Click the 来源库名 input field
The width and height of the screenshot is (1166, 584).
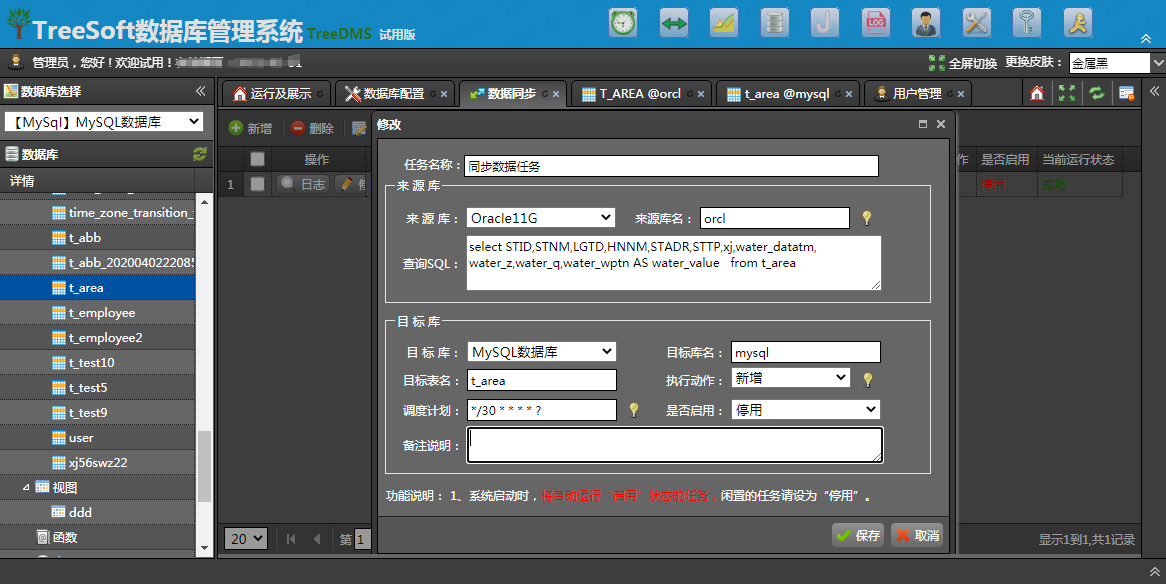[x=775, y=218]
